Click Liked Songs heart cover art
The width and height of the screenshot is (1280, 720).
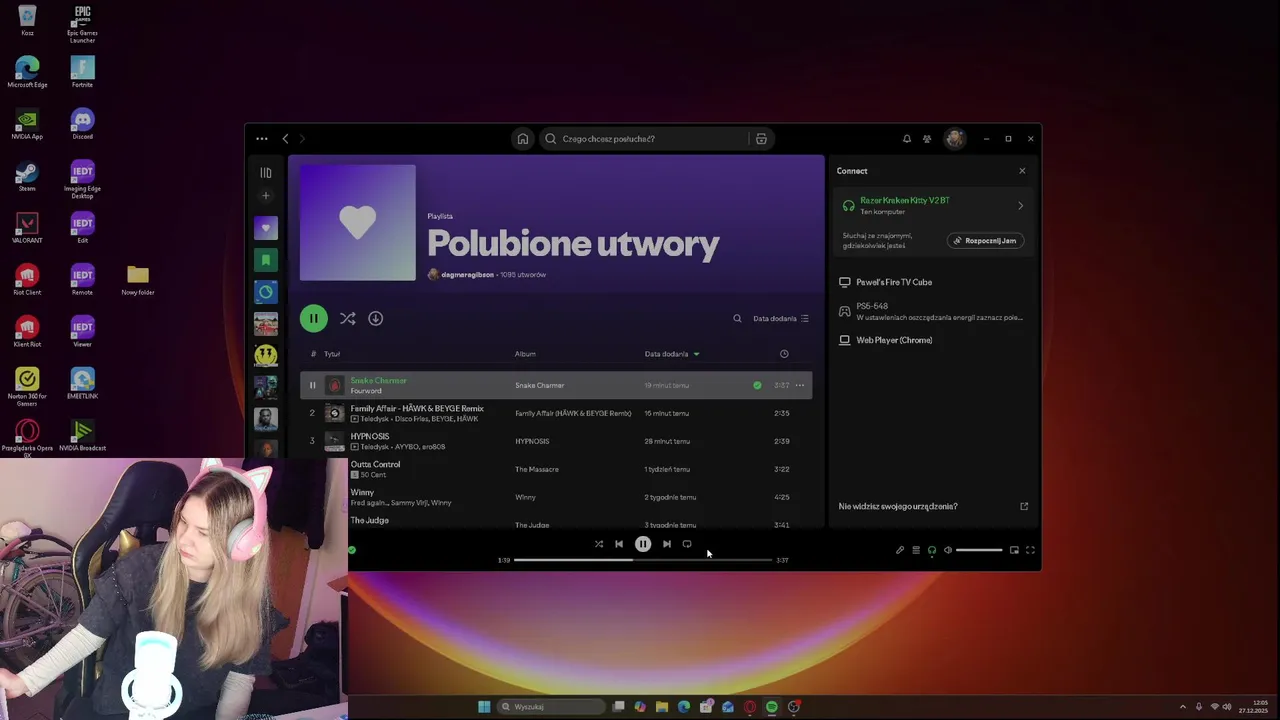point(357,223)
